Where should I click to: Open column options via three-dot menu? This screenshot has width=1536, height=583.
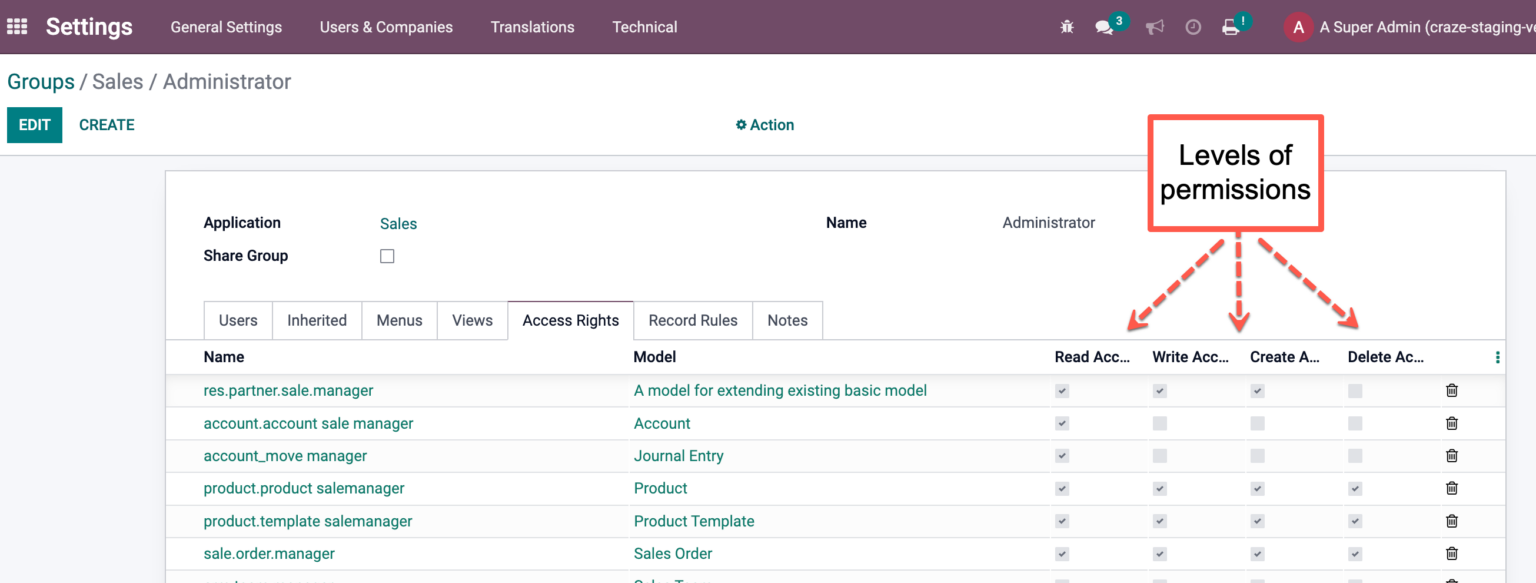1497,356
